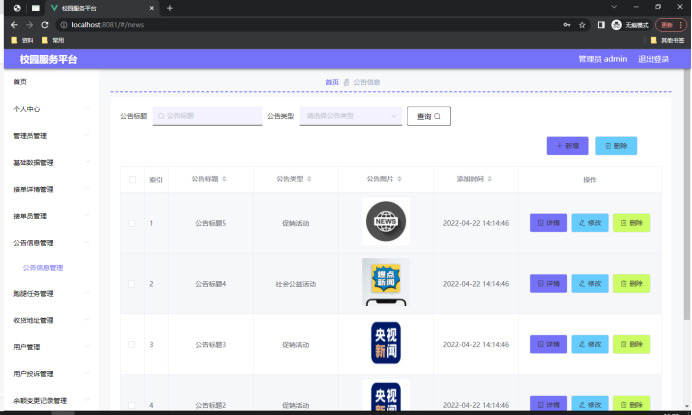Open the saved password key icon

[567, 25]
